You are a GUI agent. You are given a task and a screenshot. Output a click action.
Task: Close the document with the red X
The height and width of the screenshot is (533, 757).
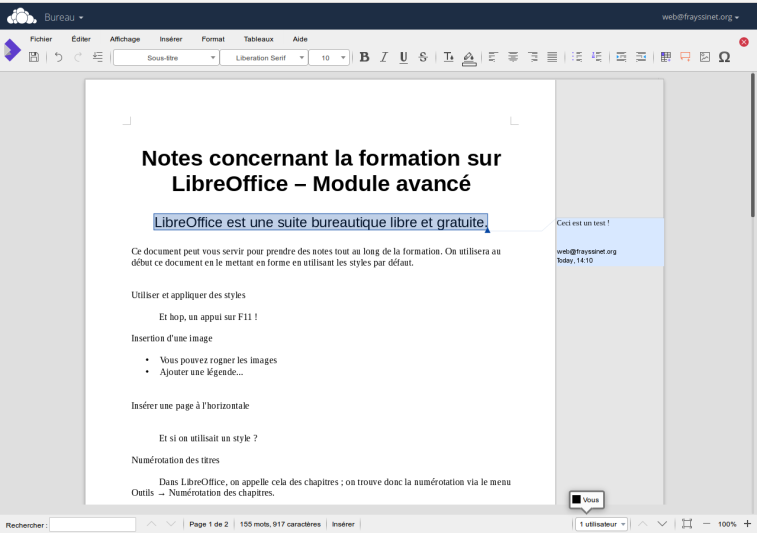coord(744,42)
